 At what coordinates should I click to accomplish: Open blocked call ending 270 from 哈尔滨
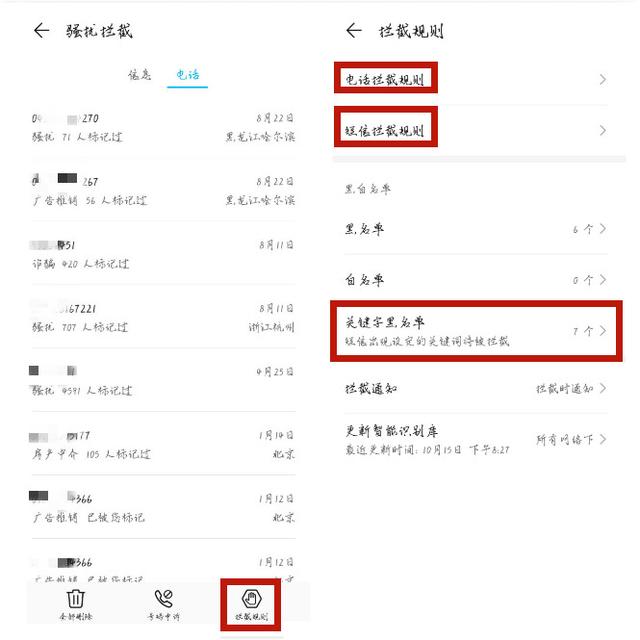coord(163,127)
